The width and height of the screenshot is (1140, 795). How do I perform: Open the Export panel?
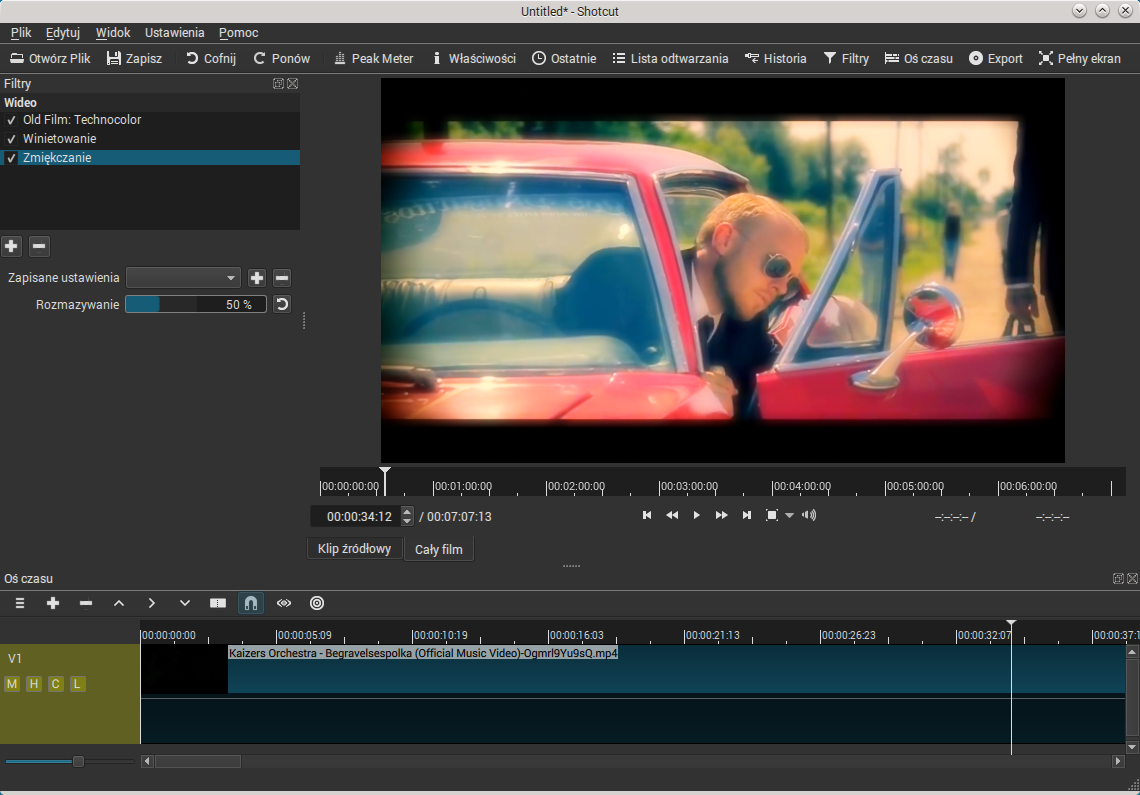(x=996, y=58)
